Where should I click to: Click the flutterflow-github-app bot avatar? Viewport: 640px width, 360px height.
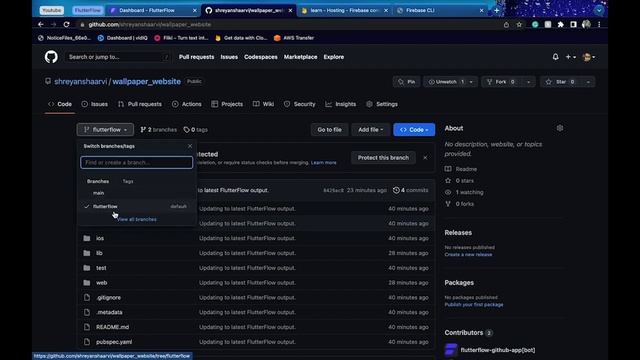[x=451, y=350]
